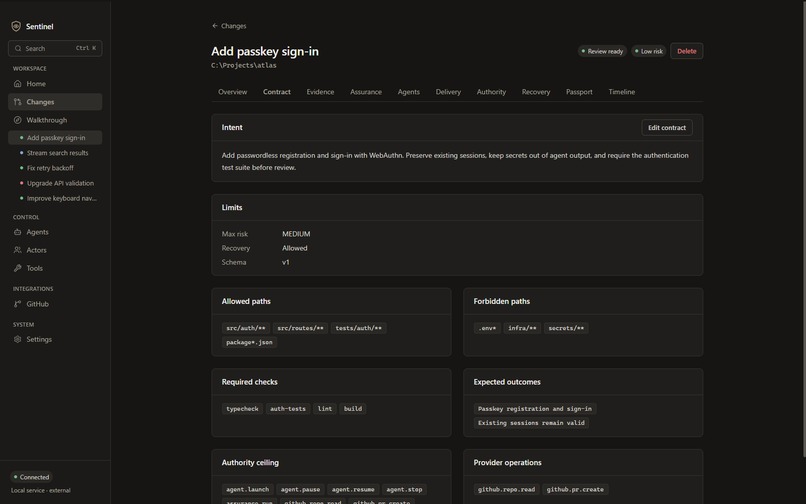Open Walkthrough in the sidebar
This screenshot has height=504, width=806.
pyautogui.click(x=55, y=120)
